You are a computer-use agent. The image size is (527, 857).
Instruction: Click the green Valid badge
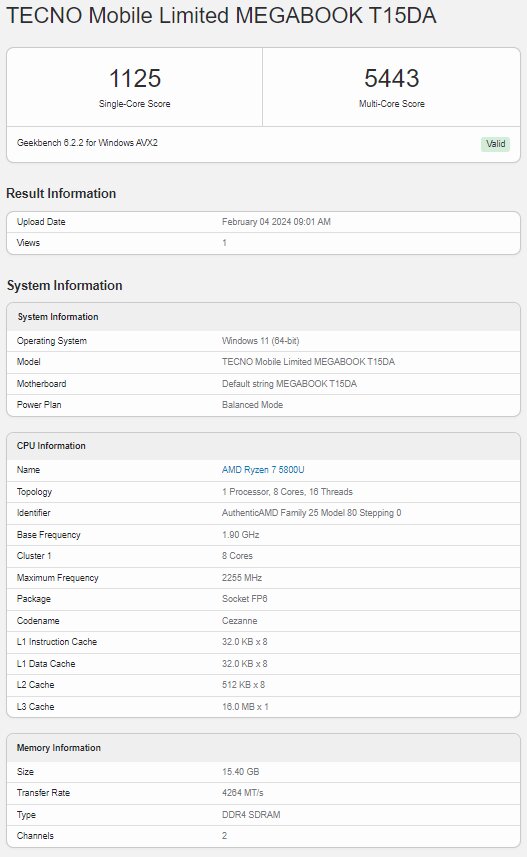[495, 144]
